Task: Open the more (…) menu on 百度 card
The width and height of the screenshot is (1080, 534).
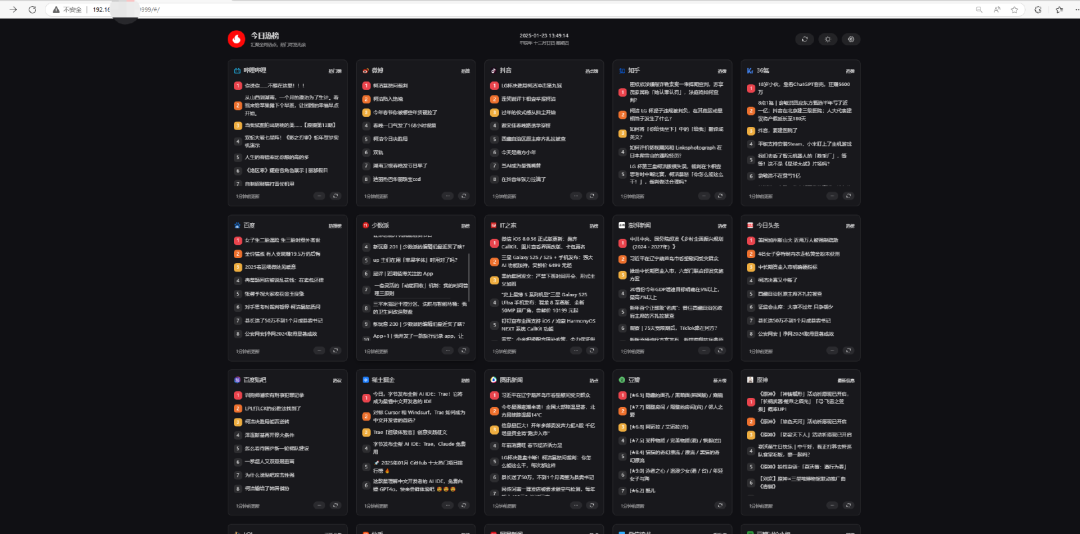Action: tap(320, 351)
